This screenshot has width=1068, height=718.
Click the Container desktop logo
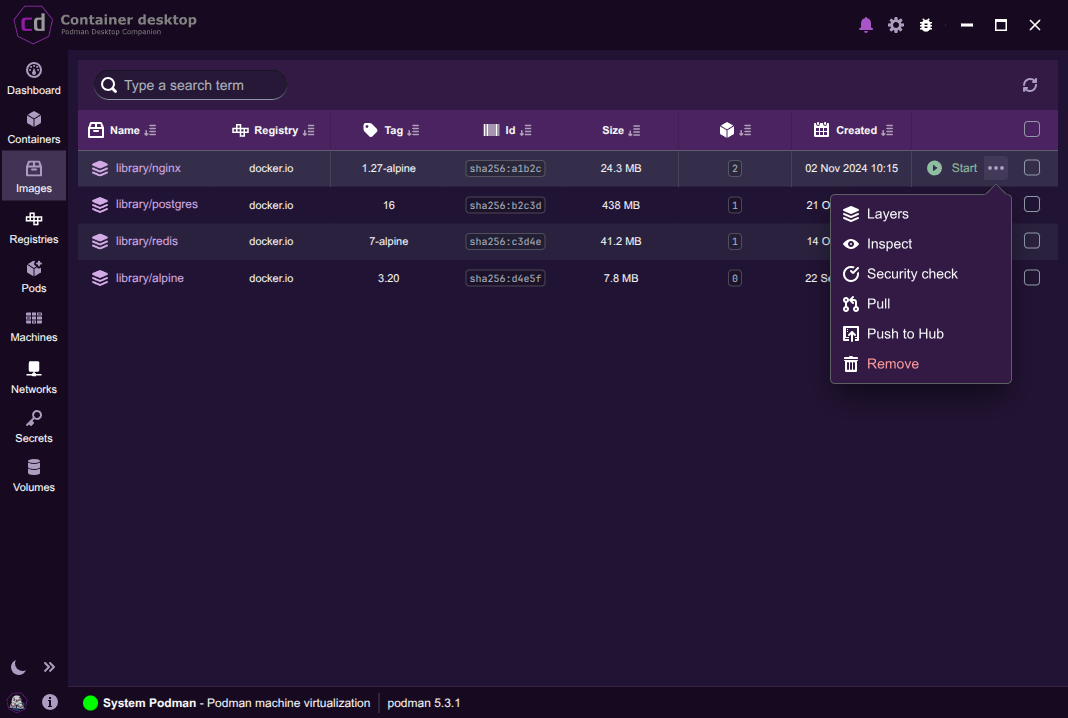[x=33, y=25]
